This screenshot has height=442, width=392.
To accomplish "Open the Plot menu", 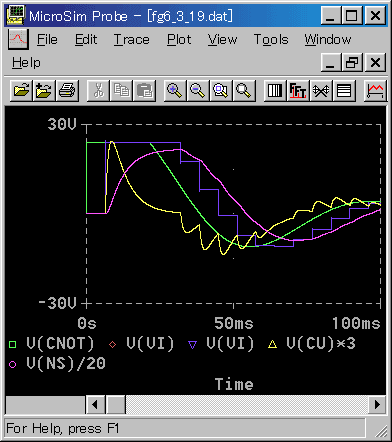I will pos(179,40).
